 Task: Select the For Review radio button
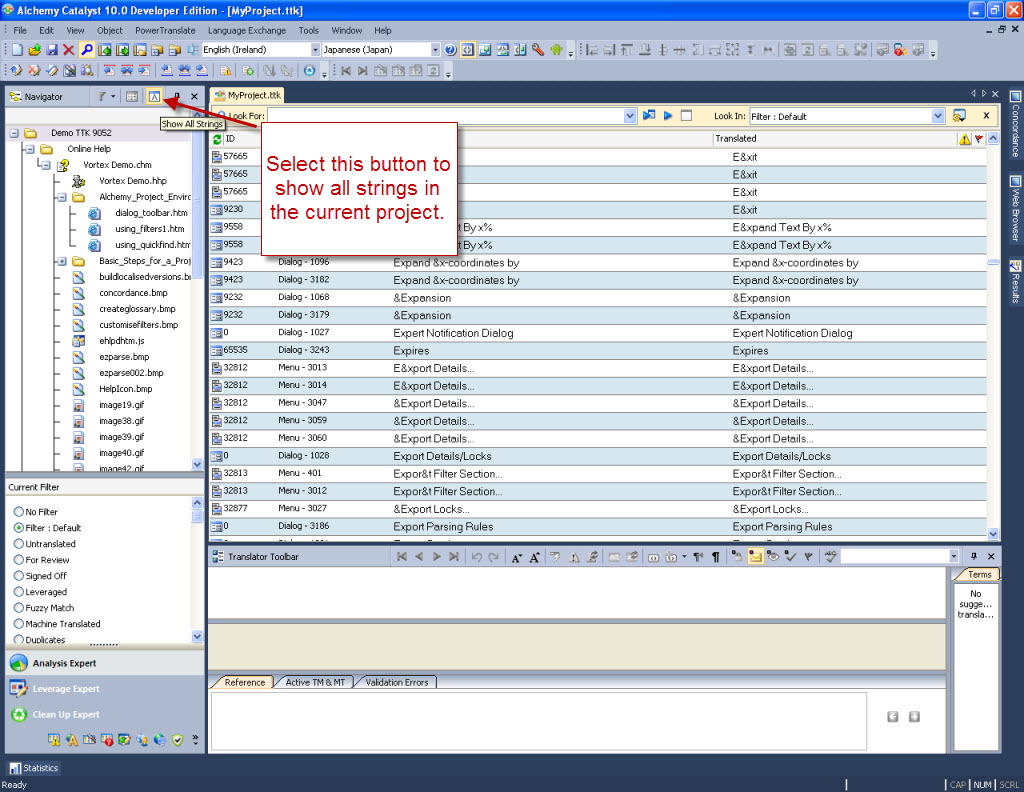pos(19,560)
